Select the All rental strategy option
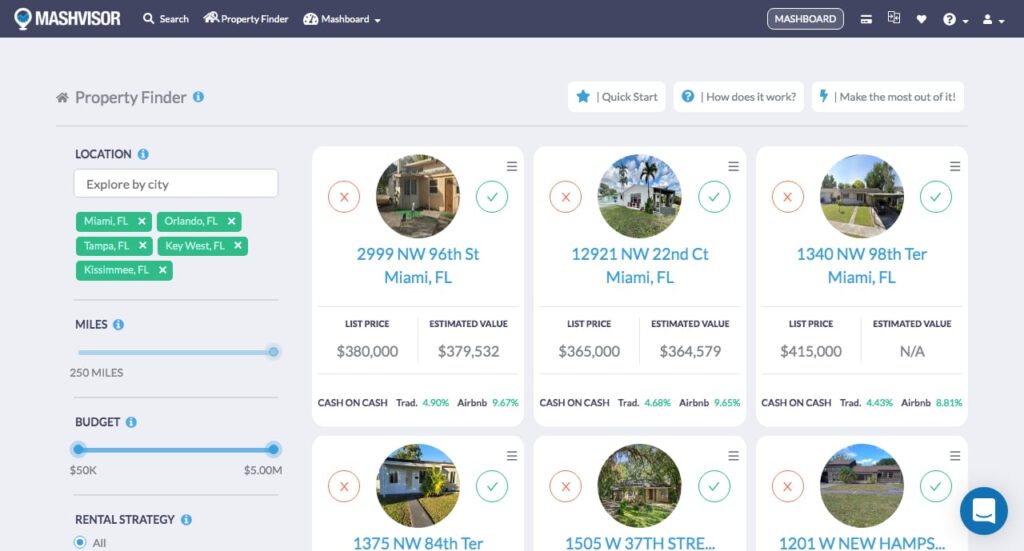The width and height of the screenshot is (1024, 551). 81,542
